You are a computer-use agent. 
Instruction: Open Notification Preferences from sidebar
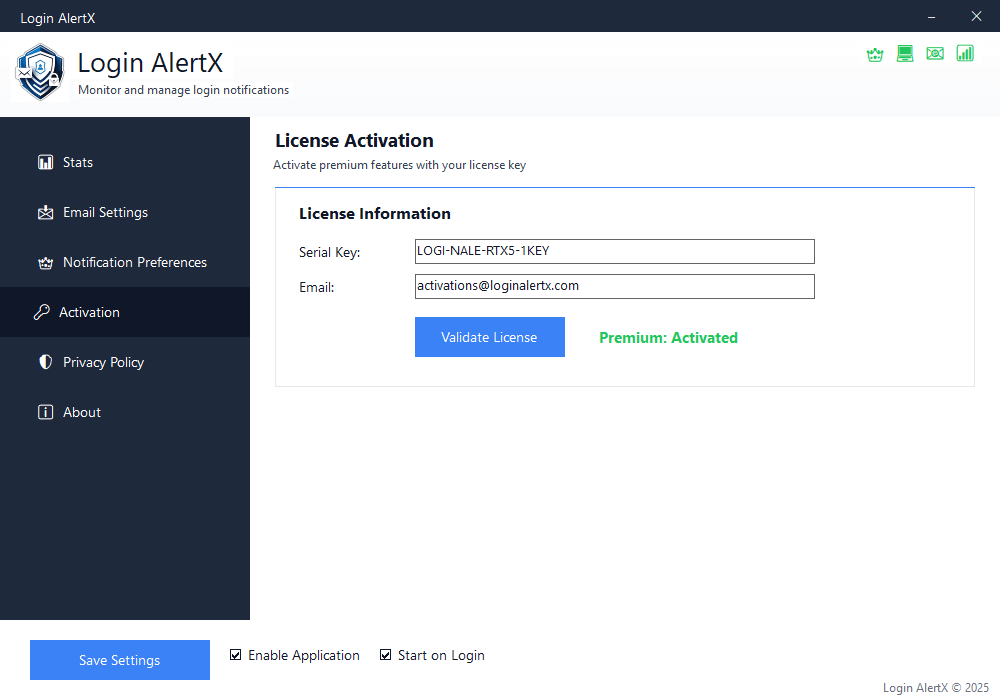click(125, 262)
